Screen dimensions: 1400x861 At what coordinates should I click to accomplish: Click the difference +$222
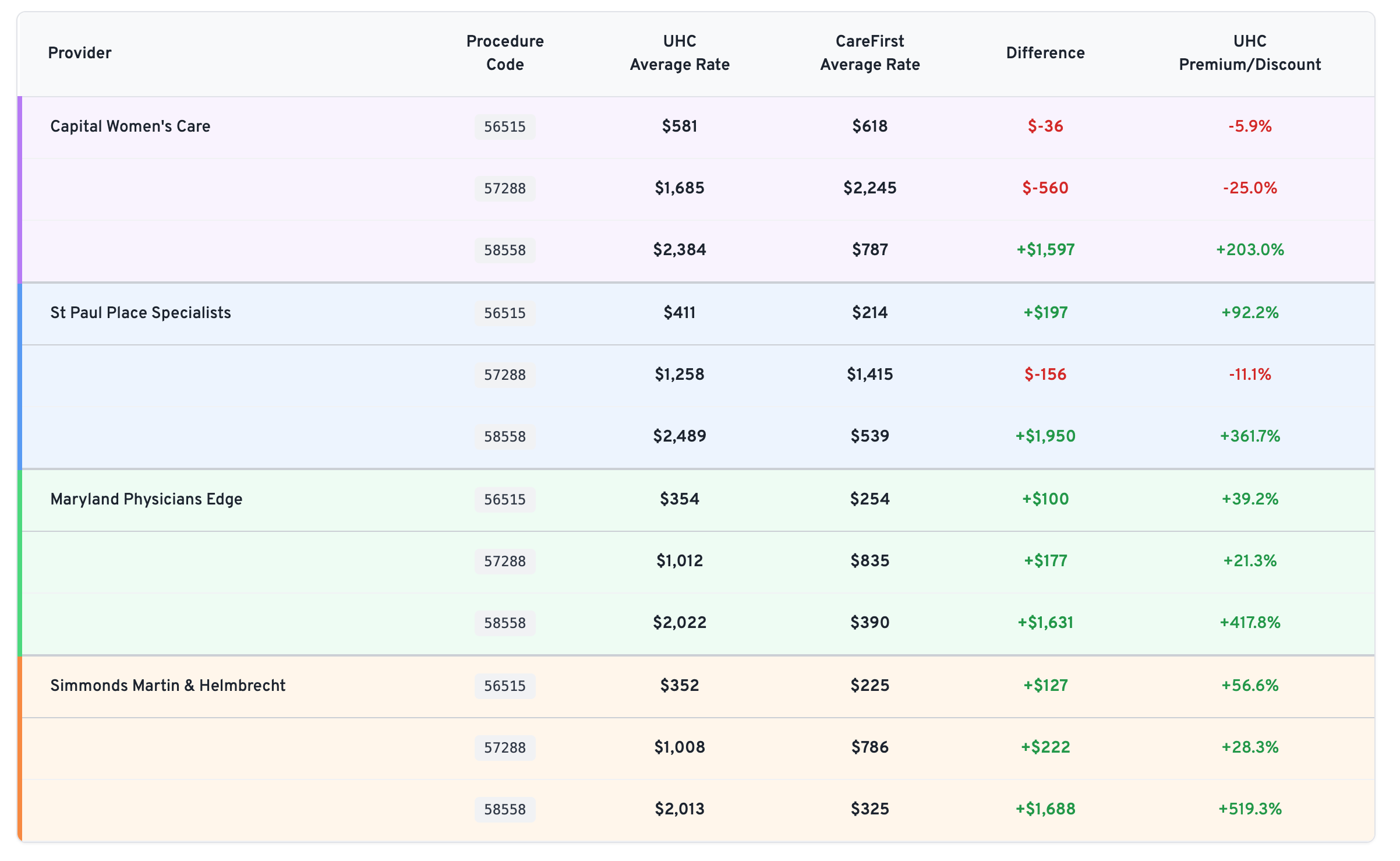(1045, 747)
